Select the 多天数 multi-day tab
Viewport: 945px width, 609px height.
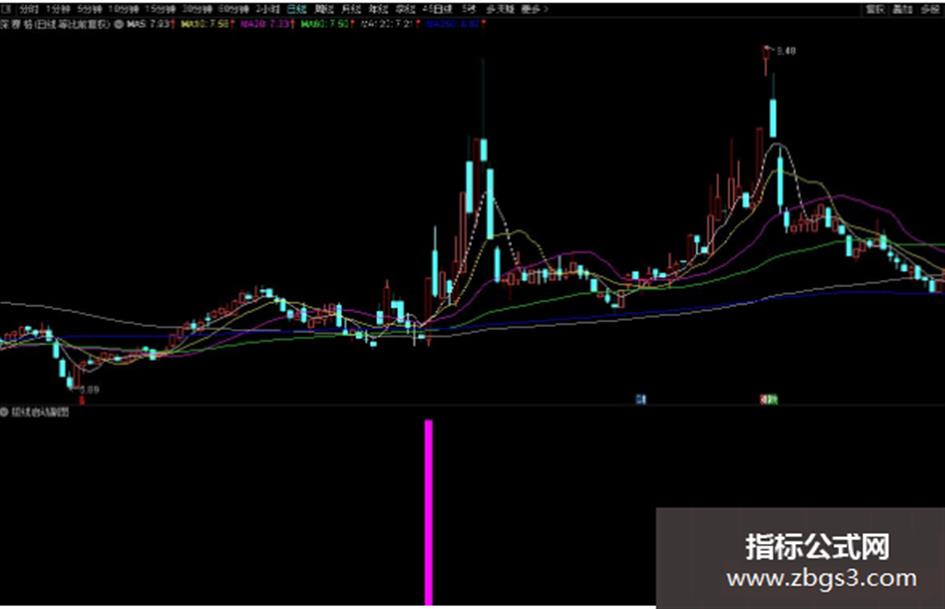point(500,10)
